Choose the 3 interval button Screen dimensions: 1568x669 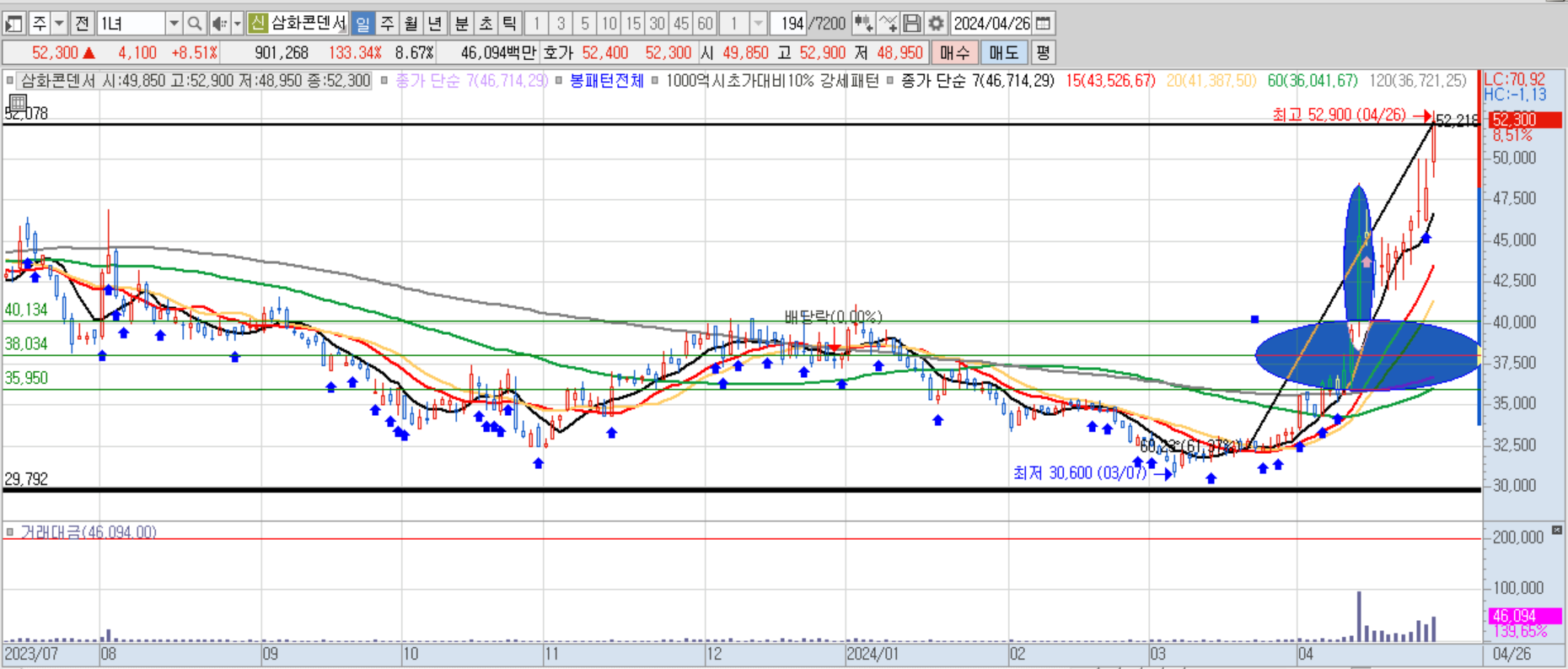click(x=561, y=24)
